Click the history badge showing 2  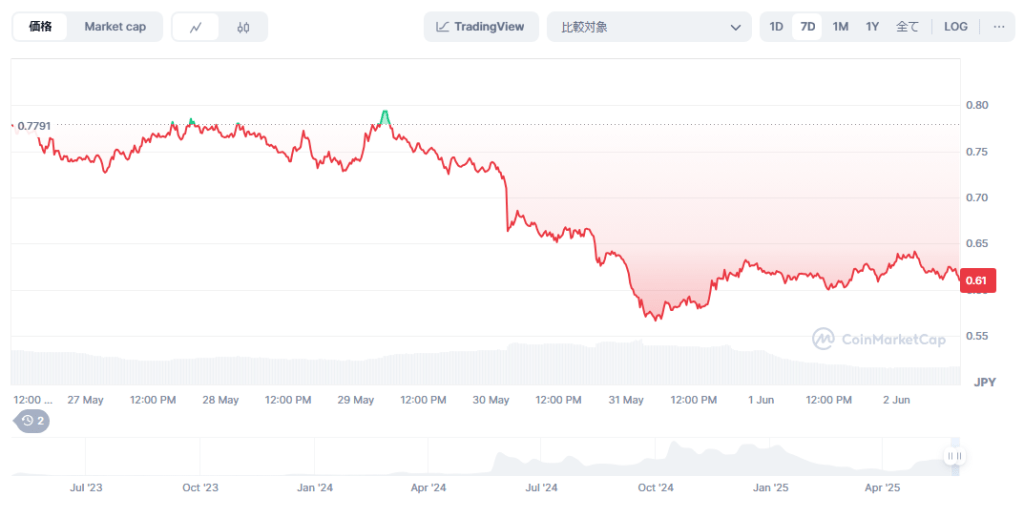32,421
